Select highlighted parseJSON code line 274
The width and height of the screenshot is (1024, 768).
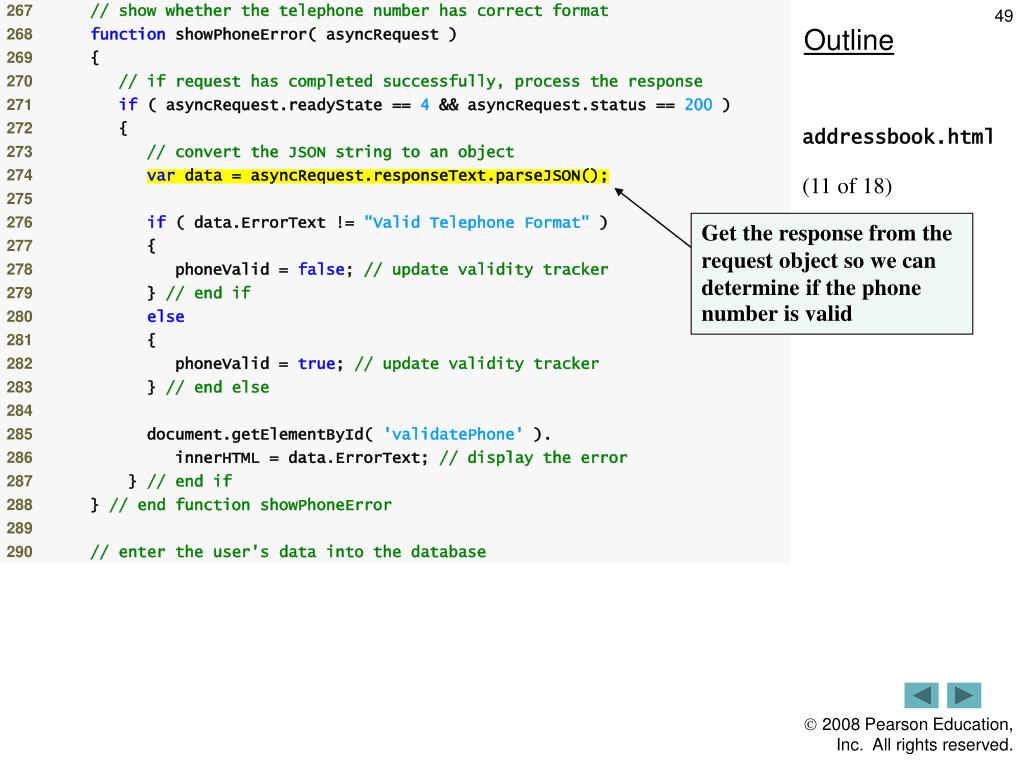(377, 176)
